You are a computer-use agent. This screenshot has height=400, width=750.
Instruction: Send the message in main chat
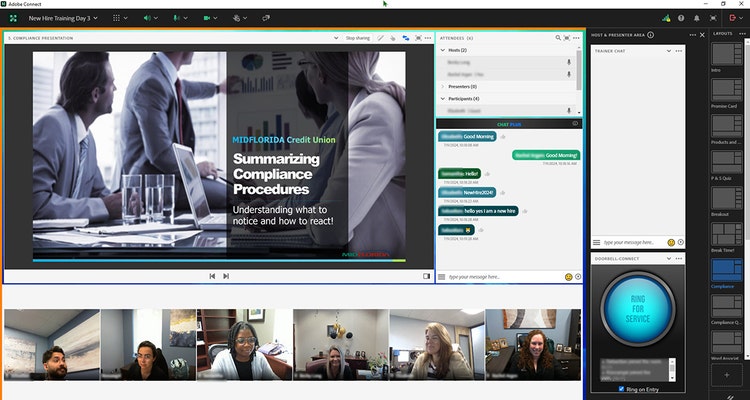pos(578,277)
